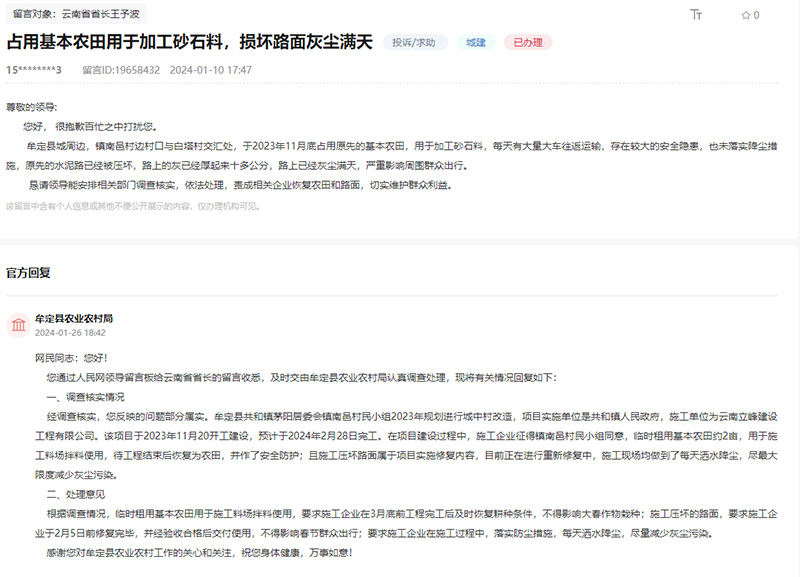Click the reply timestamp 2024-01-26 18:42
Image resolution: width=800 pixels, height=577 pixels.
click(x=70, y=333)
